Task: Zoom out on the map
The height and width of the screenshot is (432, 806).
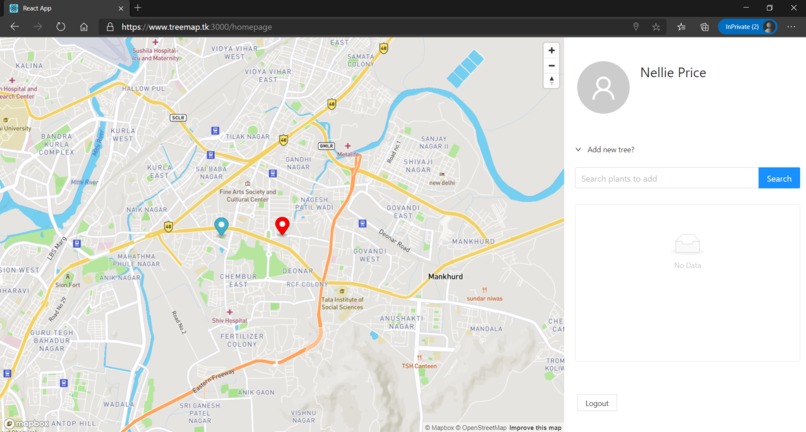Action: pyautogui.click(x=551, y=66)
